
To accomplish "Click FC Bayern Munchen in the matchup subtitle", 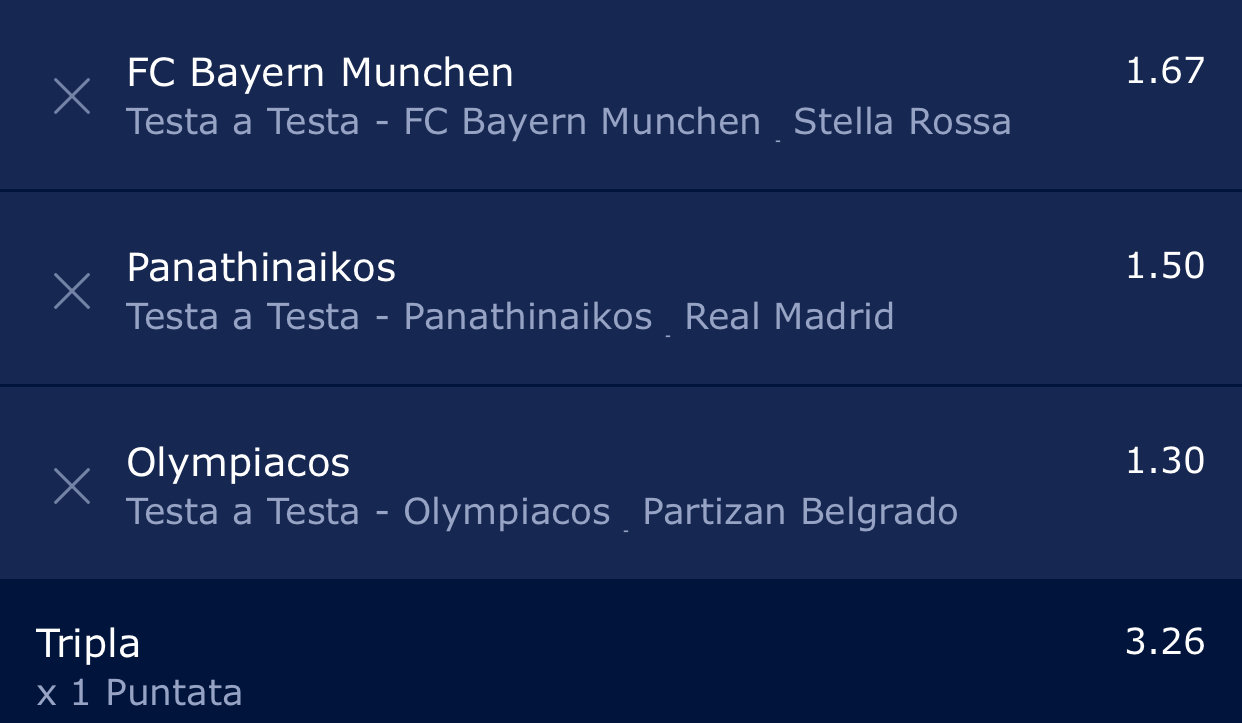I will pos(582,123).
